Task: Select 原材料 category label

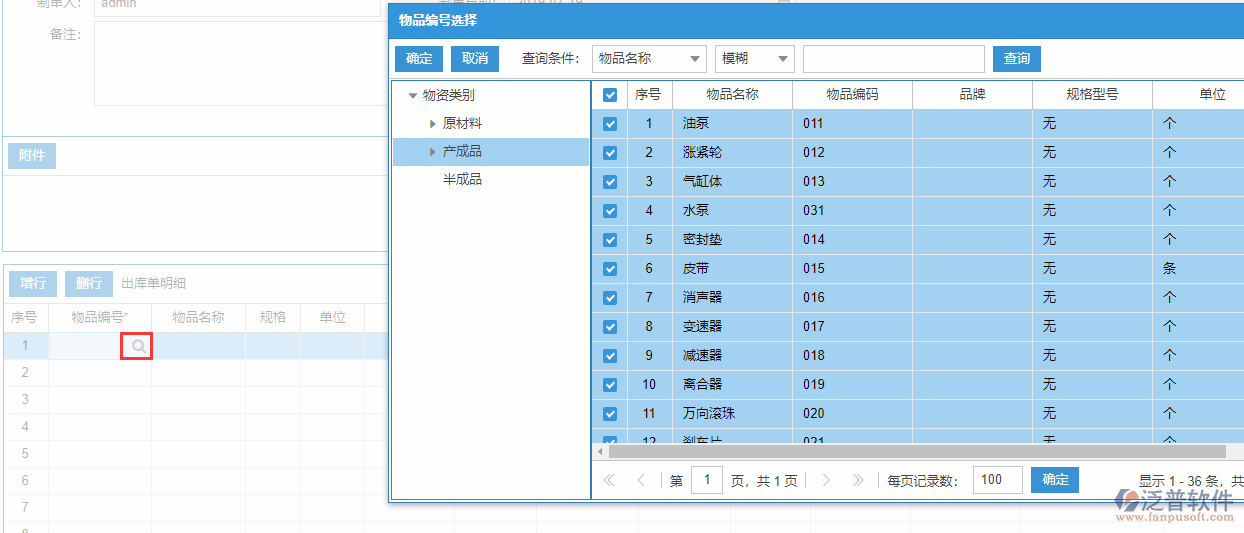Action: tap(462, 124)
